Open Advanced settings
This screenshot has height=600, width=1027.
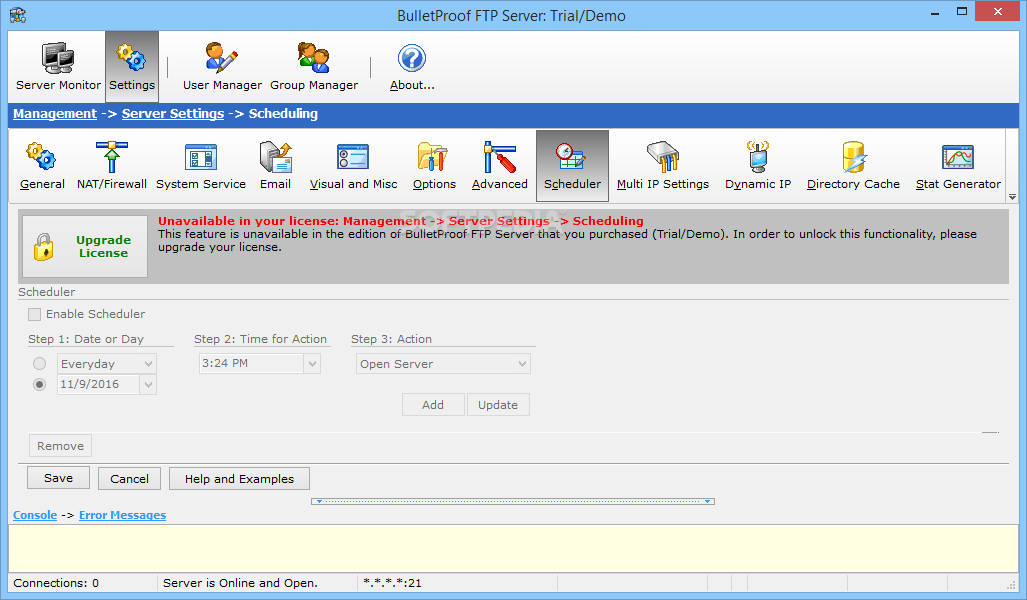coord(499,166)
